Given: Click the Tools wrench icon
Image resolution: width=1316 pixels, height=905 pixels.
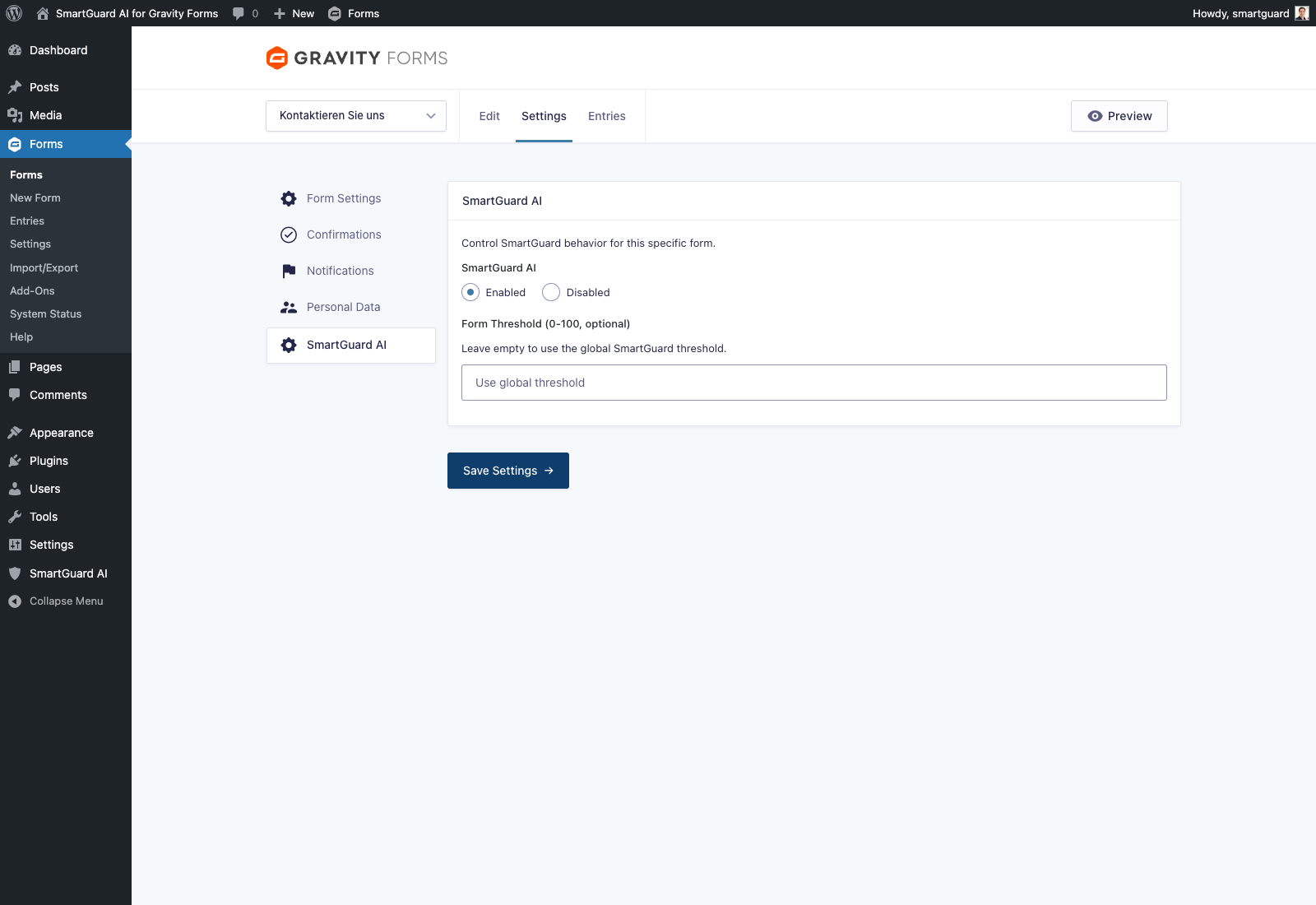Looking at the screenshot, I should pos(15,517).
